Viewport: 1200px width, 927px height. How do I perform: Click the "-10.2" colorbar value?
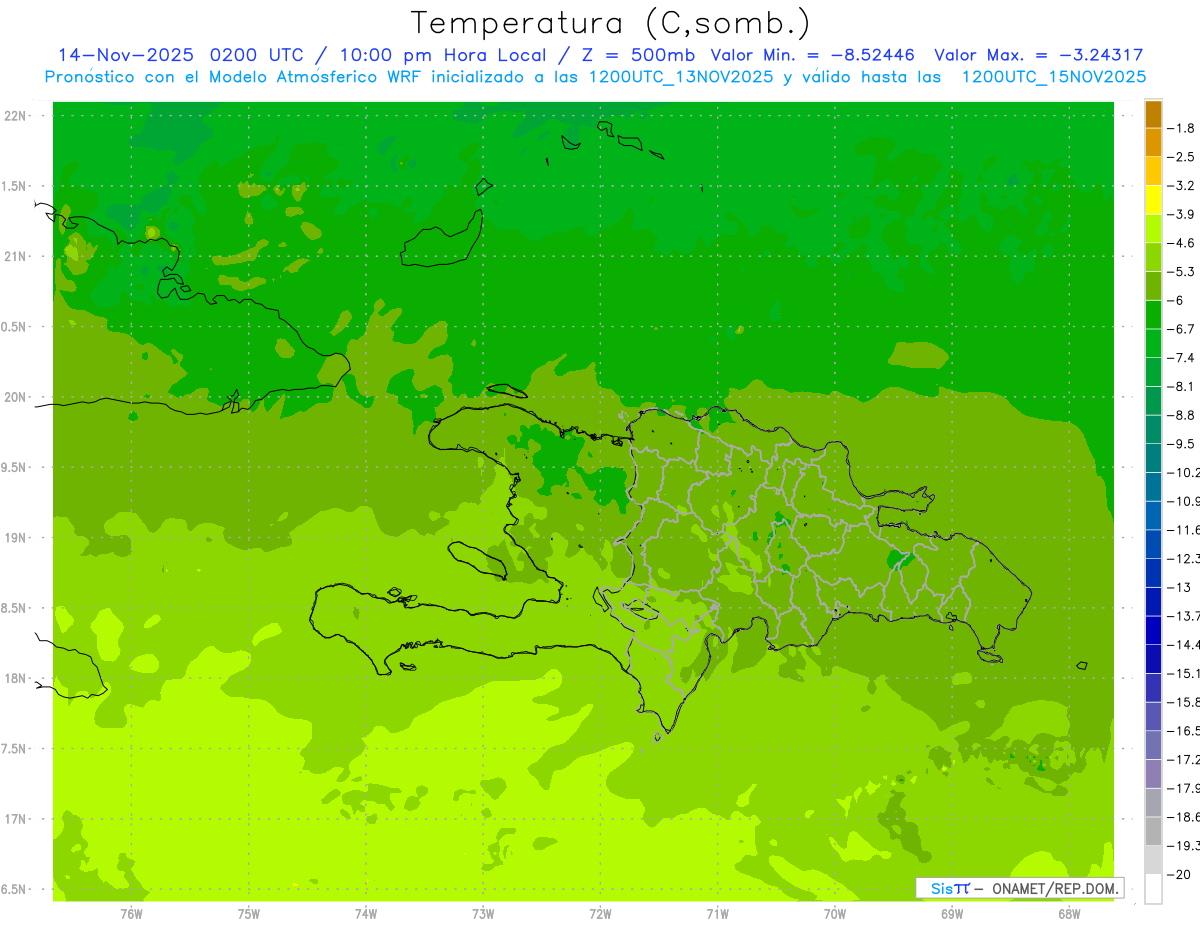[1183, 473]
